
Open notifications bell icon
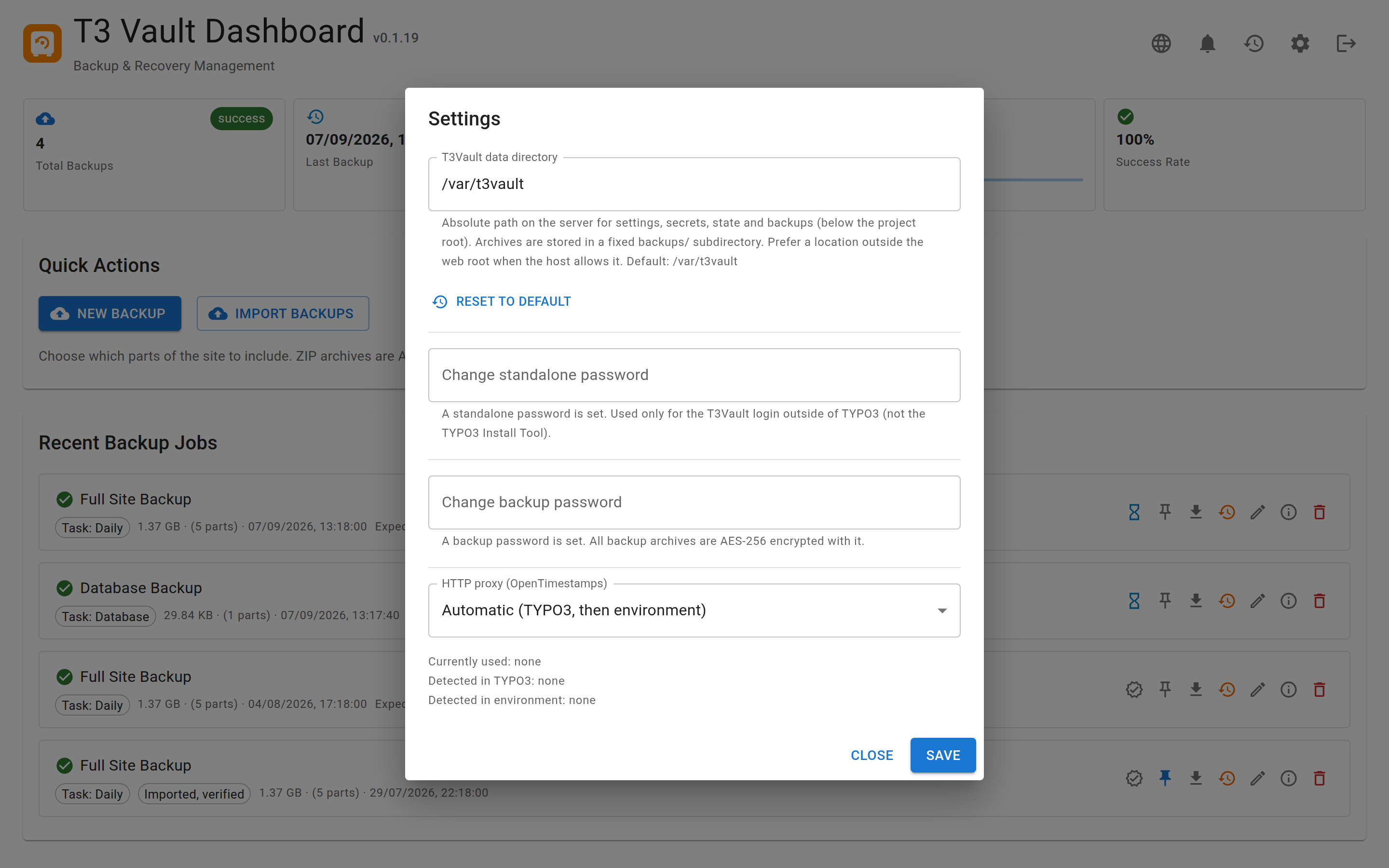(x=1208, y=43)
